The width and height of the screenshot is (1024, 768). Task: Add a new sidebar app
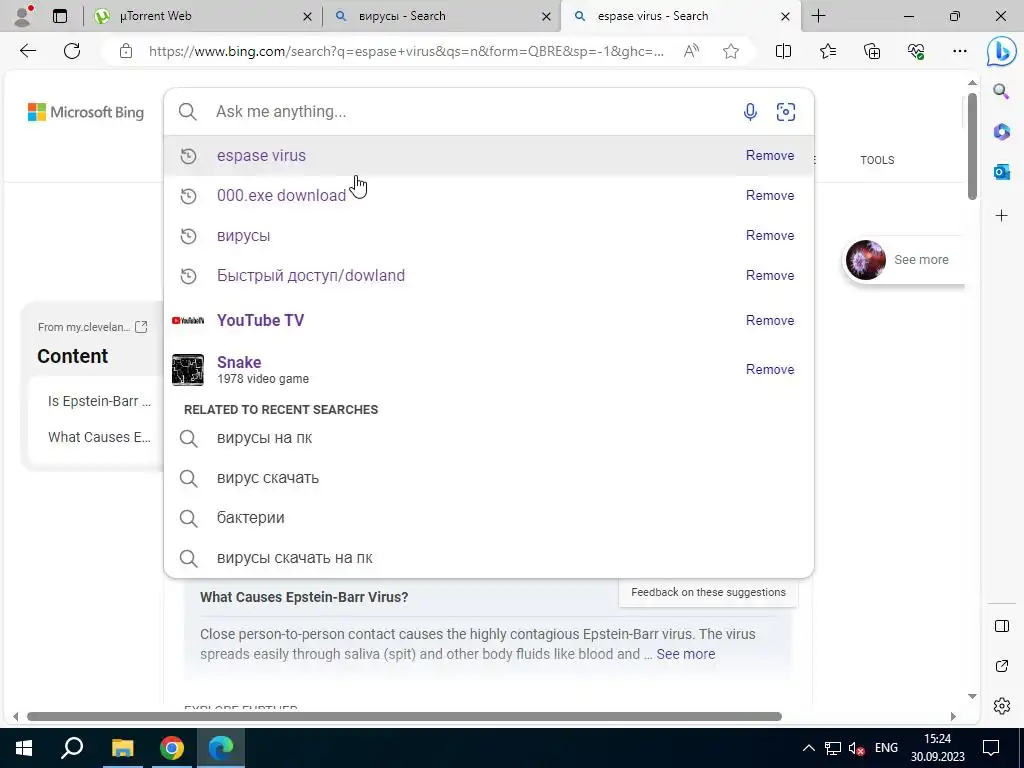[1001, 216]
